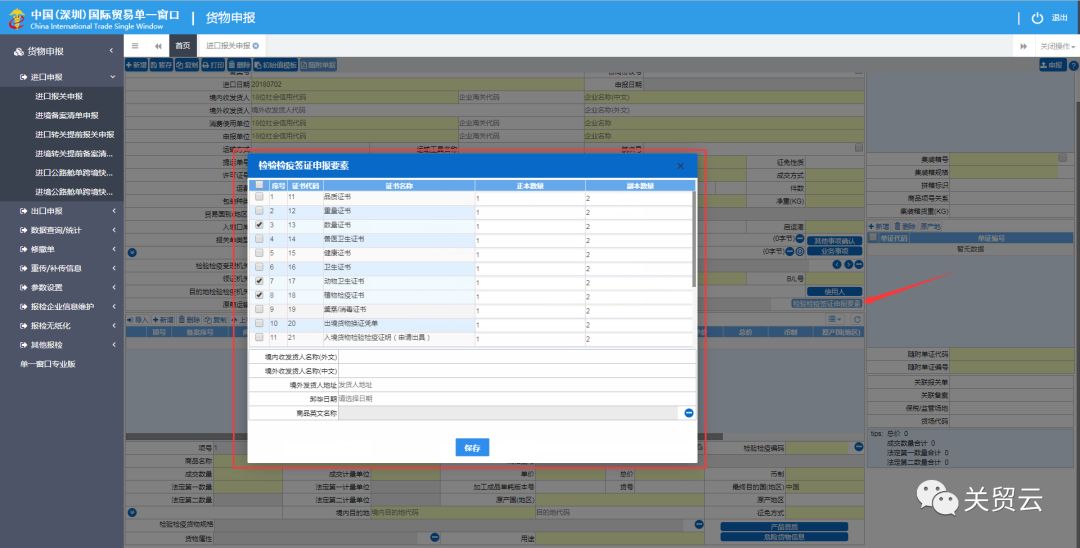Click the minus icon in 货物属性 row
Viewport: 1080px width, 548px height.
click(435, 537)
